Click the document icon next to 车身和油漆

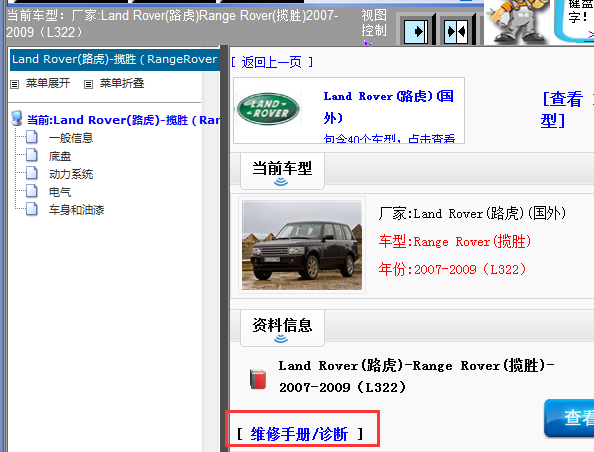pyautogui.click(x=32, y=209)
